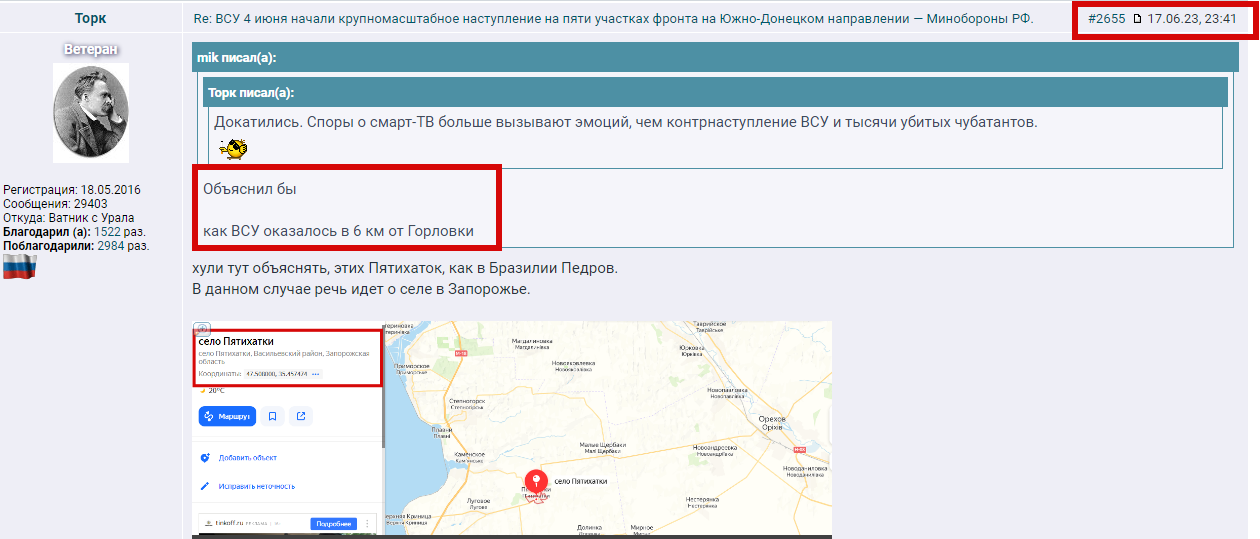Viewport: 1260px width, 539px height.
Task: Click the Russian flag icon under the profile
Action: tap(19, 266)
